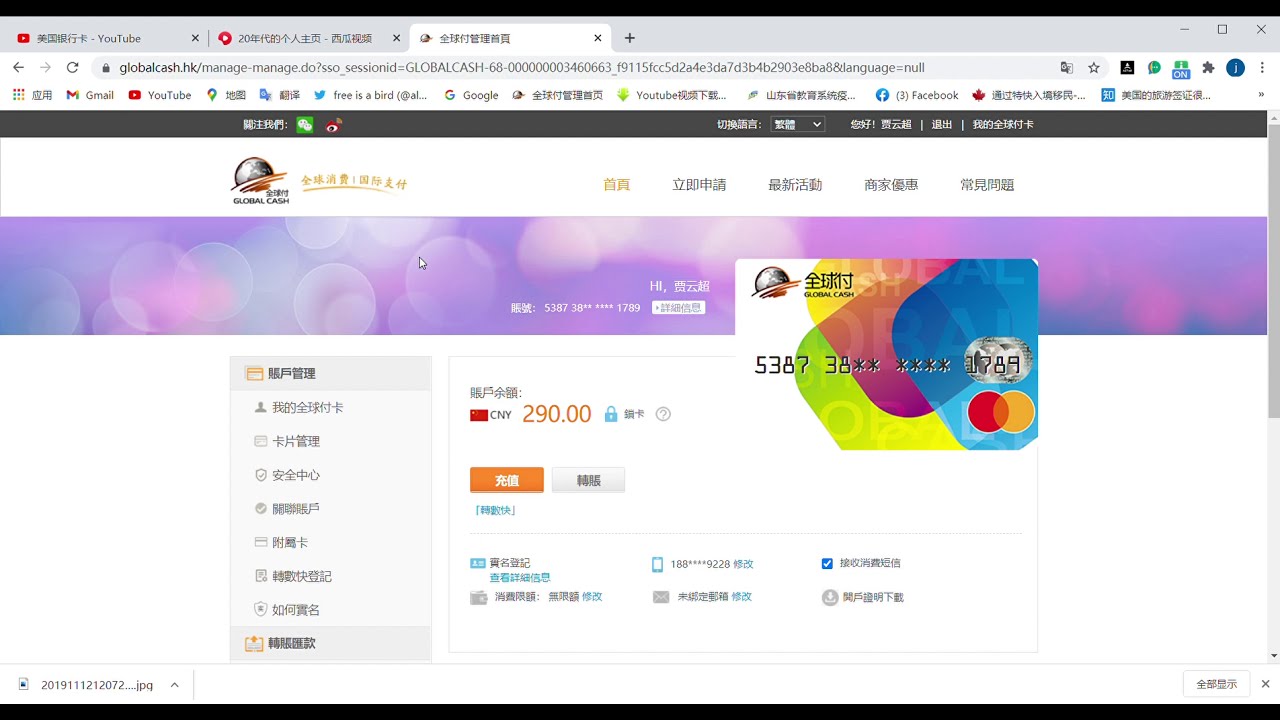Screen dimensions: 1280x720
Task: Click the 查看詳細信息 link
Action: point(520,578)
